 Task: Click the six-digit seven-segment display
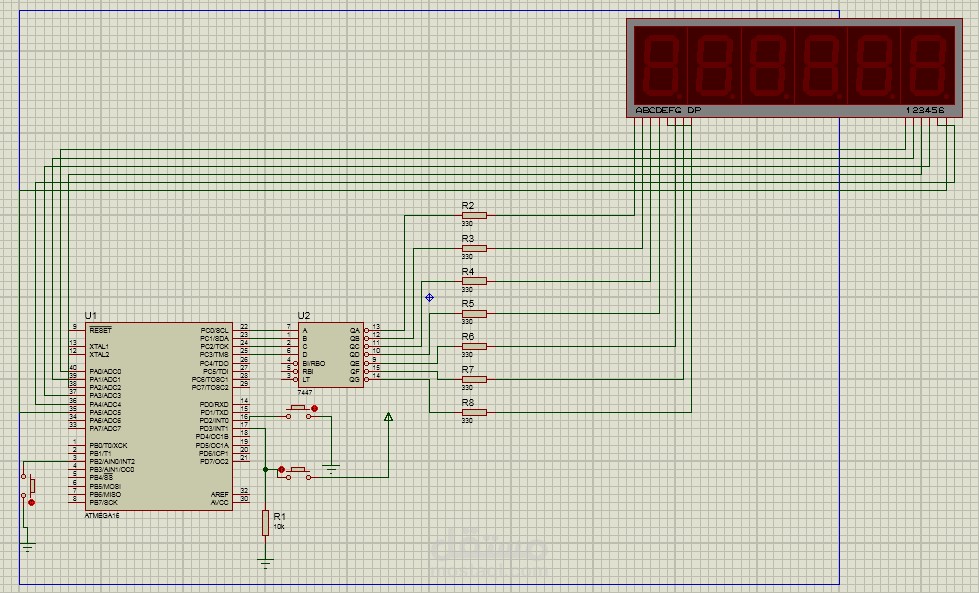[x=794, y=67]
